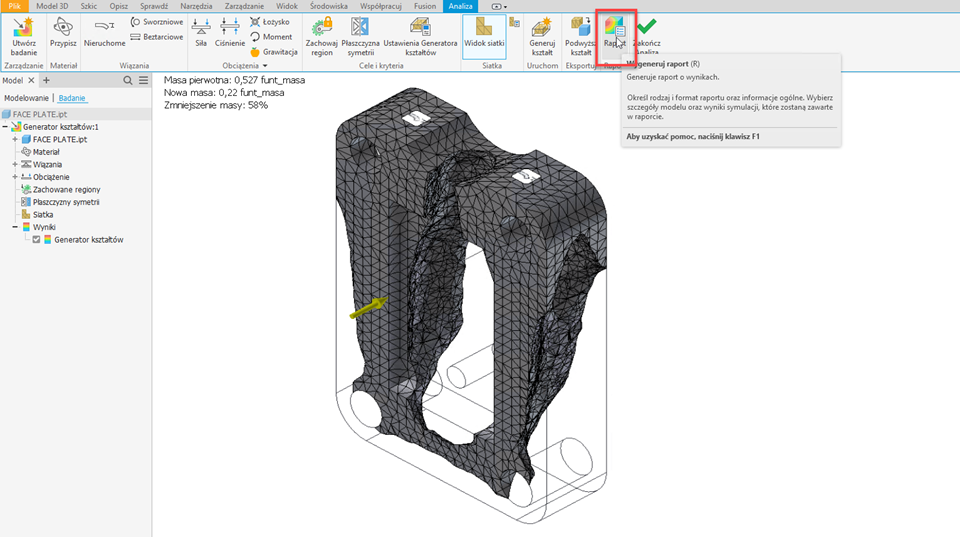The width and height of the screenshot is (960, 537).
Task: Switch to Współpracuj tab
Action: coord(381,6)
